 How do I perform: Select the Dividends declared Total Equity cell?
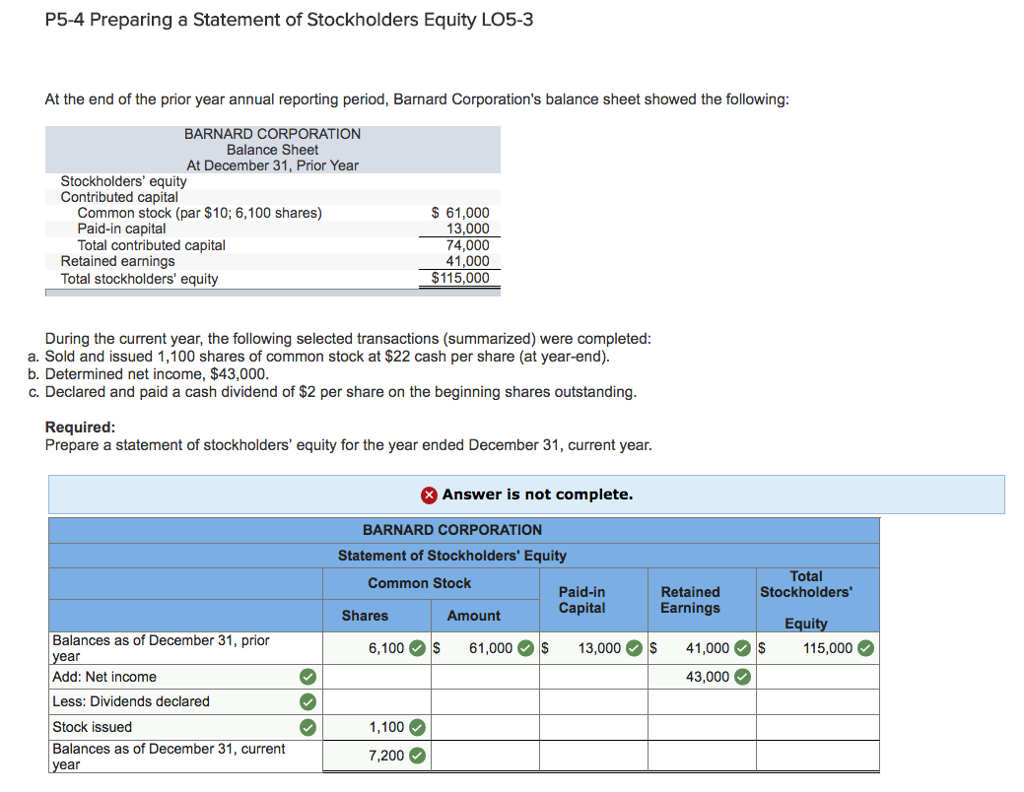tap(818, 702)
